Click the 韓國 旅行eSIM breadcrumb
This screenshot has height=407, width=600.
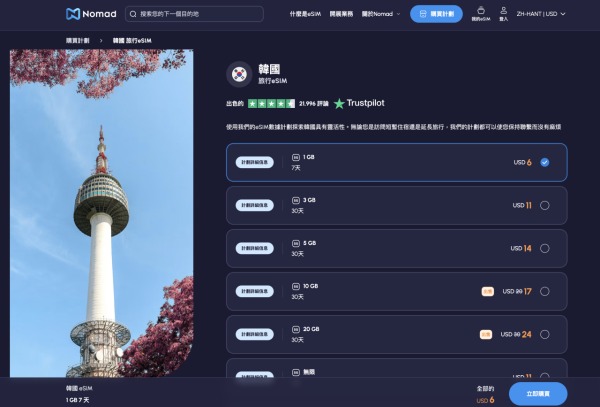pyautogui.click(x=132, y=41)
